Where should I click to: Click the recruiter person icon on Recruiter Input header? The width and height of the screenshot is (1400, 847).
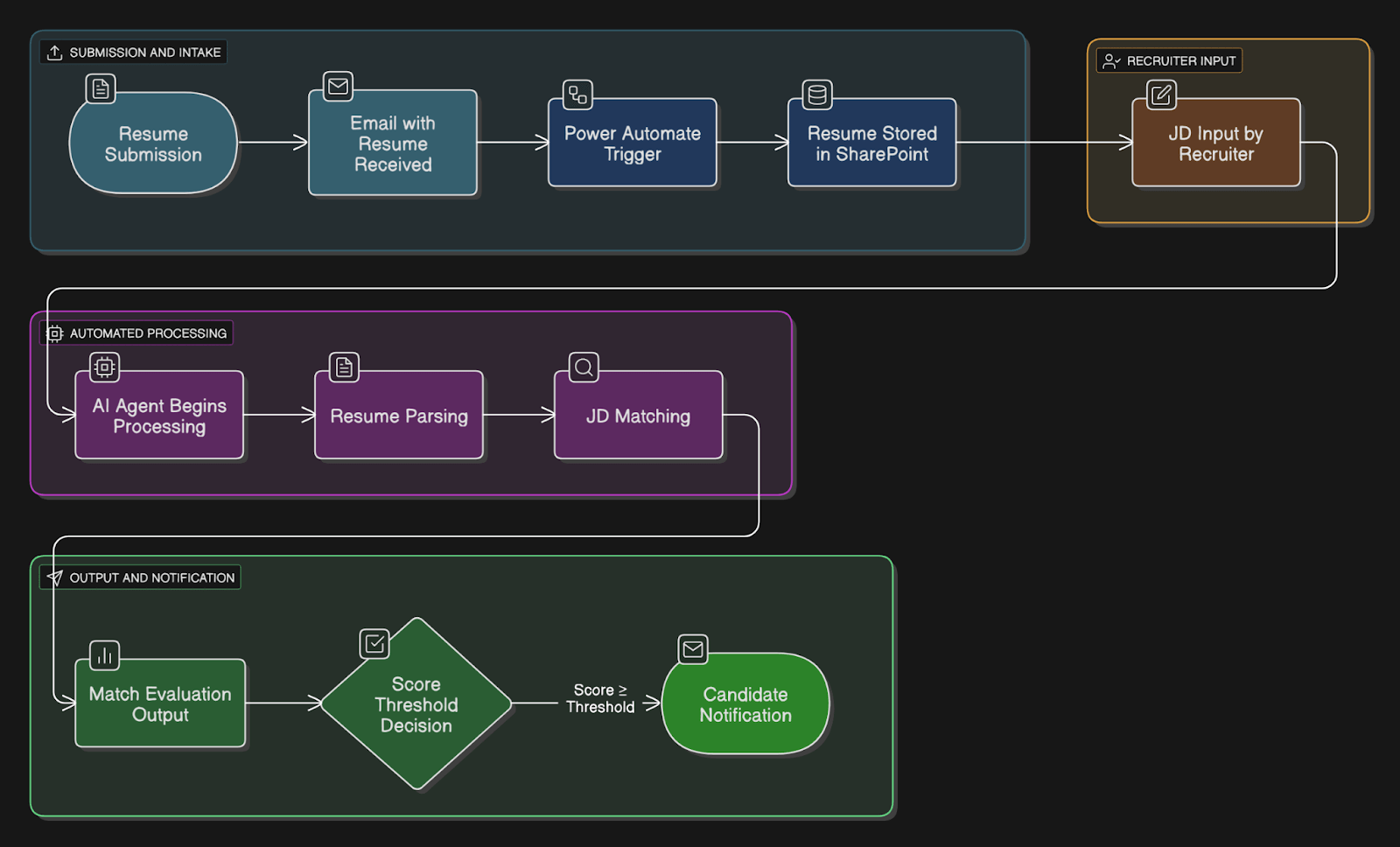pos(1111,60)
